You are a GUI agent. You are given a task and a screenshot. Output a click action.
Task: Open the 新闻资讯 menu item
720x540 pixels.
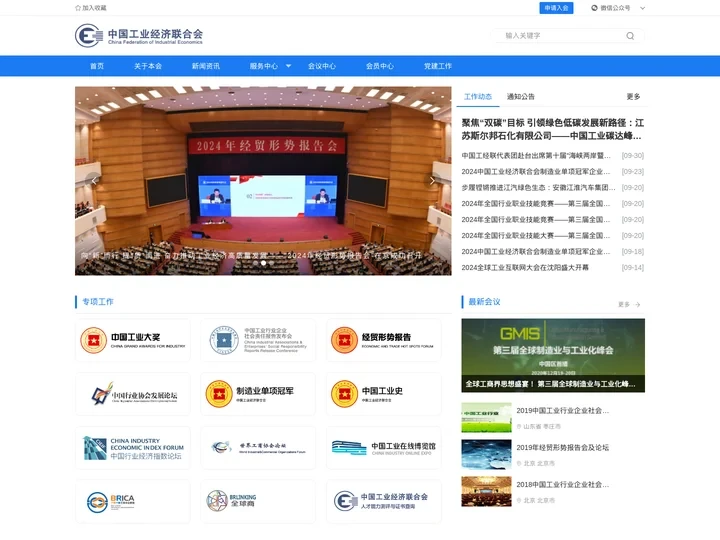(x=206, y=66)
